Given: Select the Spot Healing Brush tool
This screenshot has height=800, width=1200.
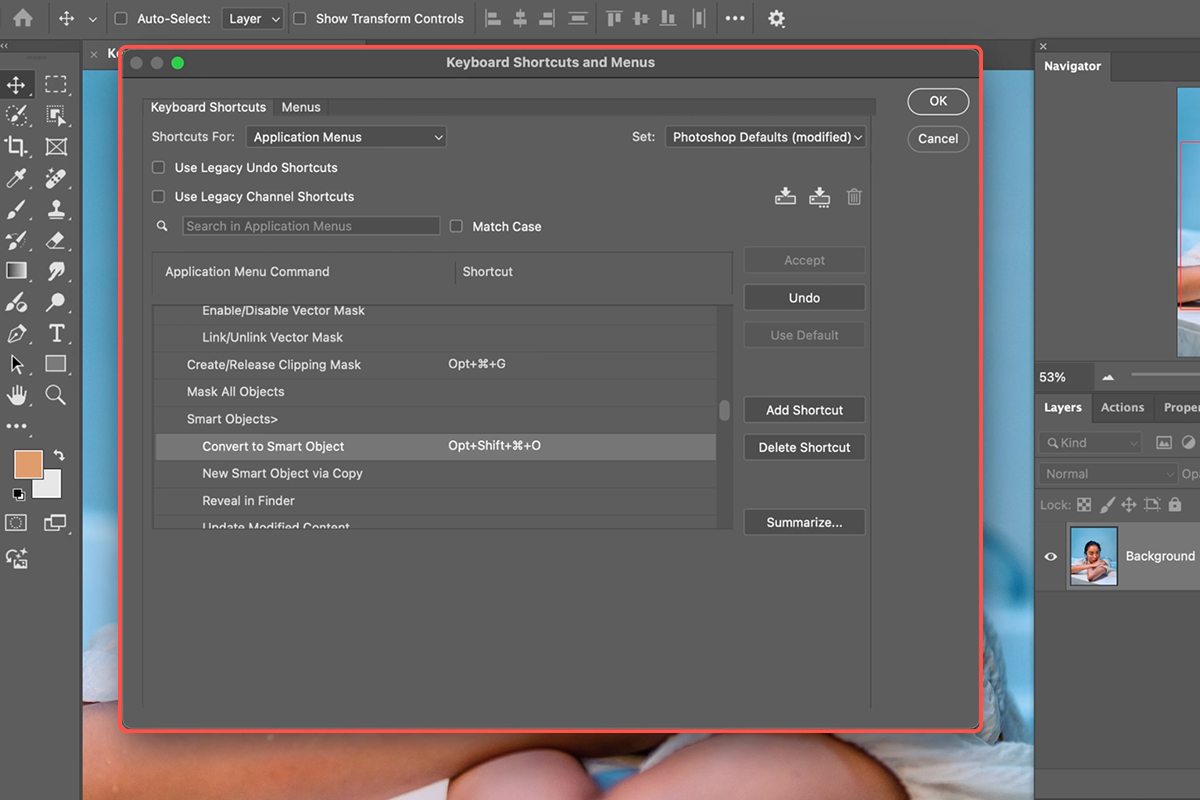Looking at the screenshot, I should coord(56,179).
